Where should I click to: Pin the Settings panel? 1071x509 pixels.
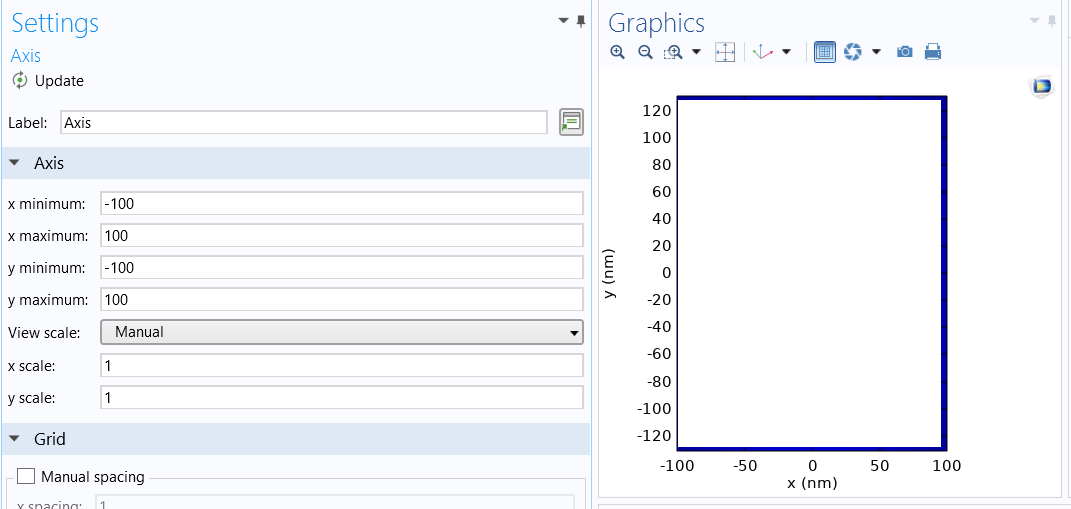coord(580,21)
